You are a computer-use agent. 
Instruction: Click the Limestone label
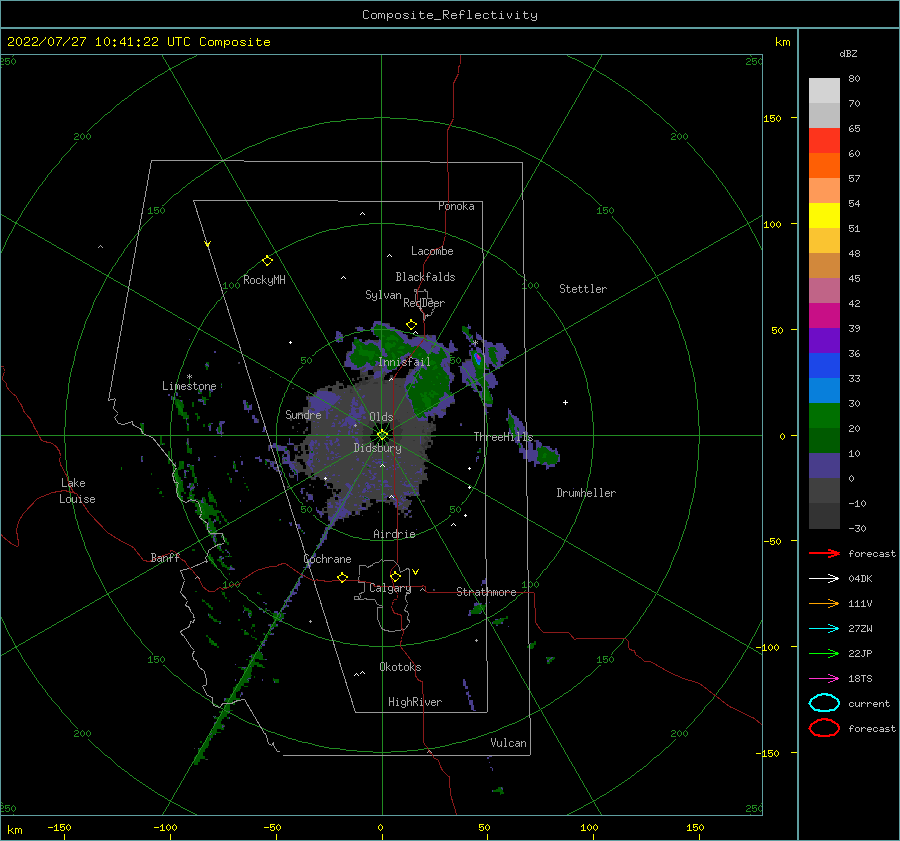point(189,386)
